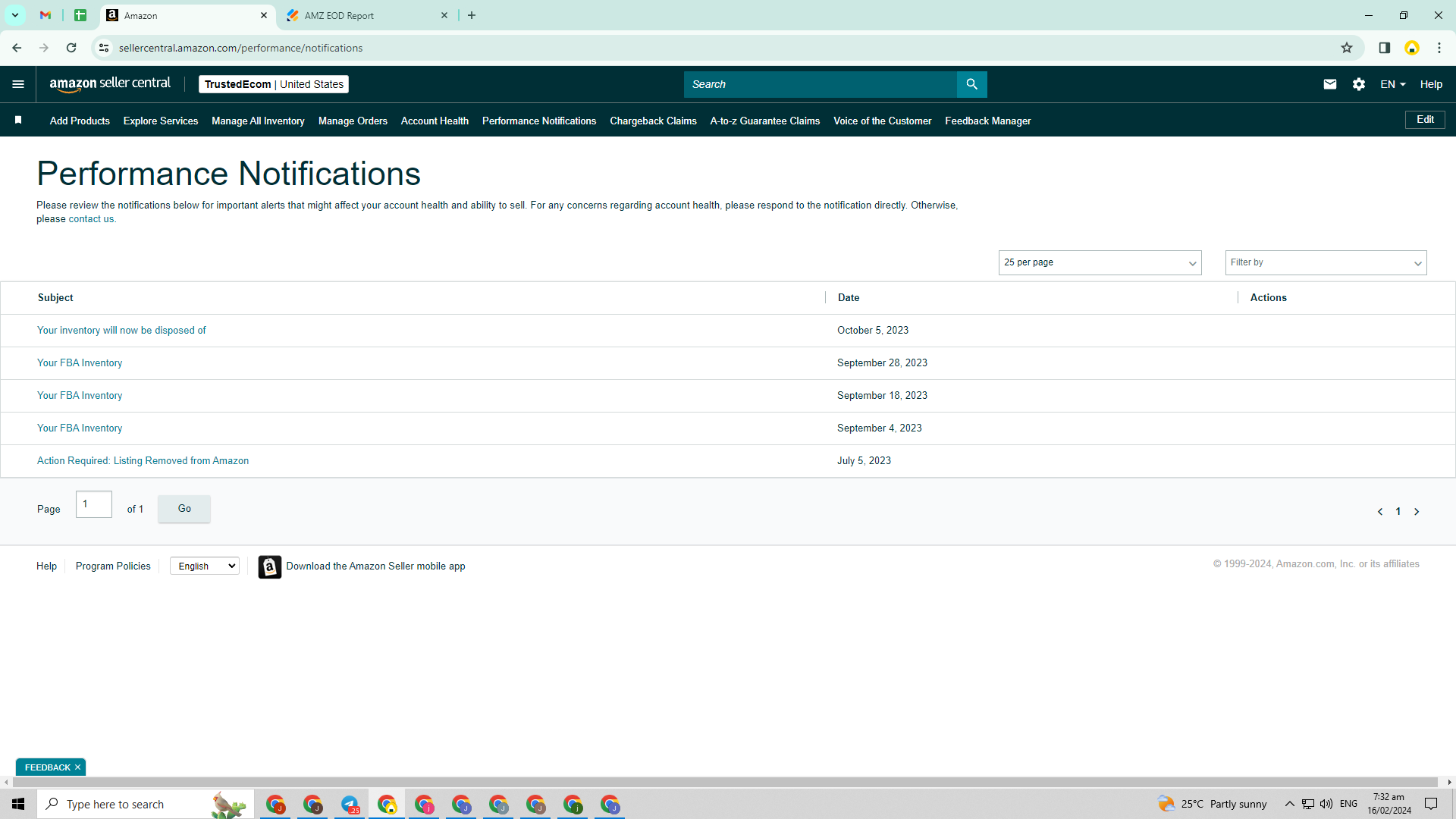This screenshot has width=1456, height=819.
Task: Open Feedback Manager
Action: [988, 121]
